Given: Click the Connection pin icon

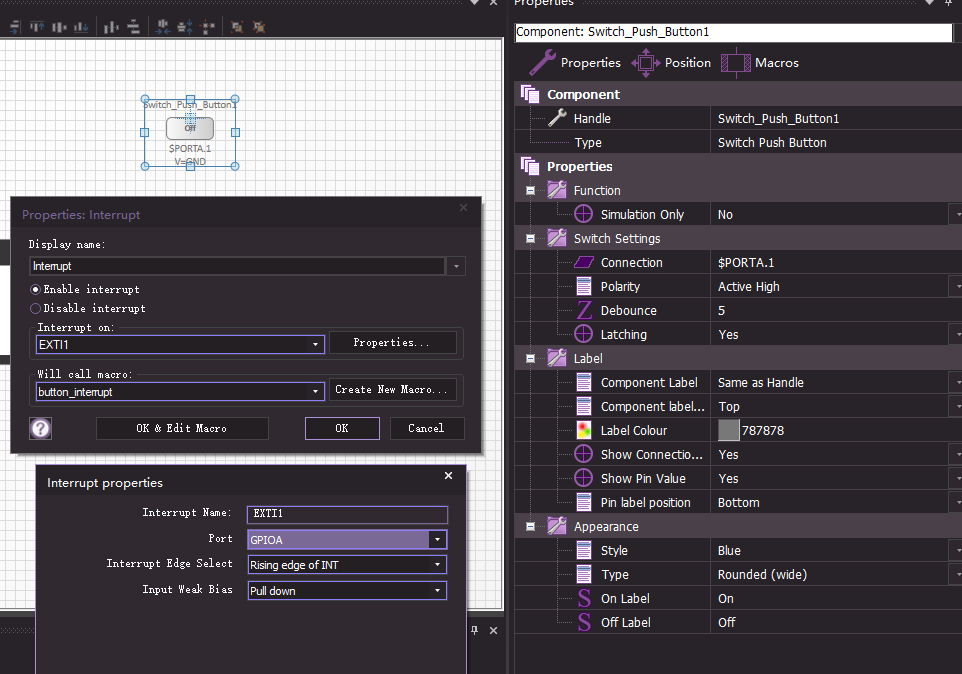Looking at the screenshot, I should [583, 262].
